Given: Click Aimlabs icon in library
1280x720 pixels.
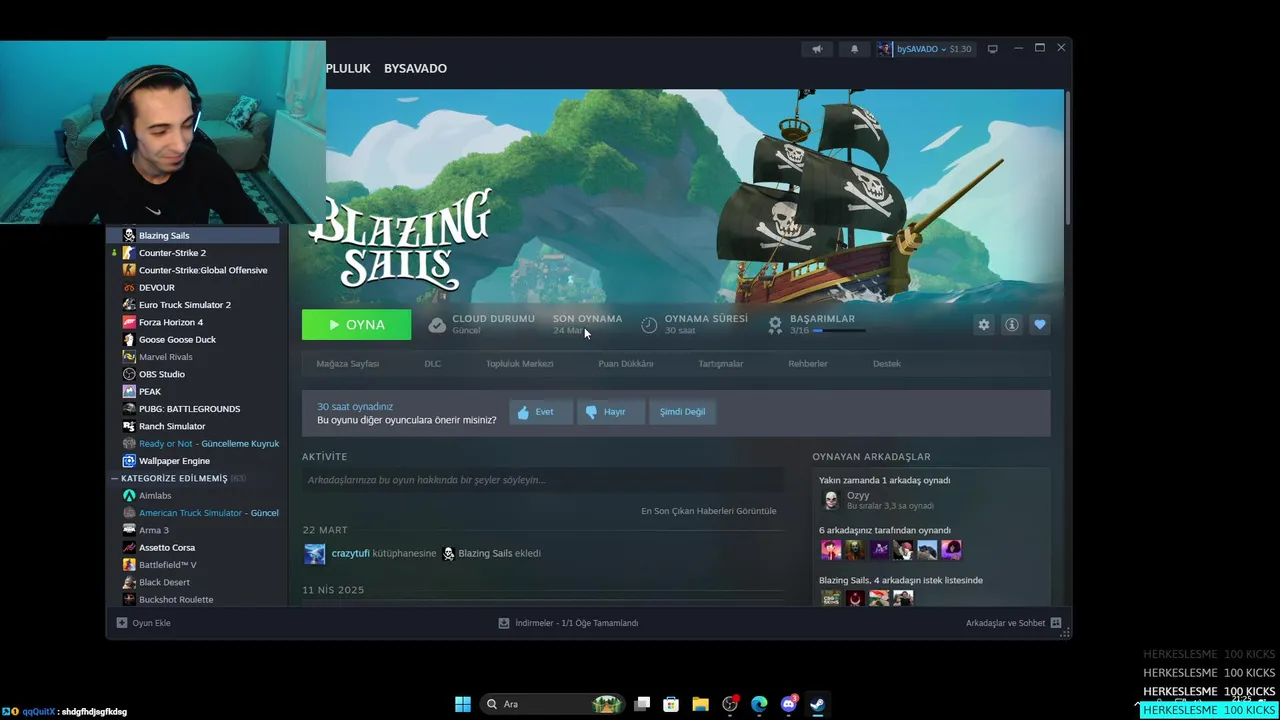Looking at the screenshot, I should 129,495.
